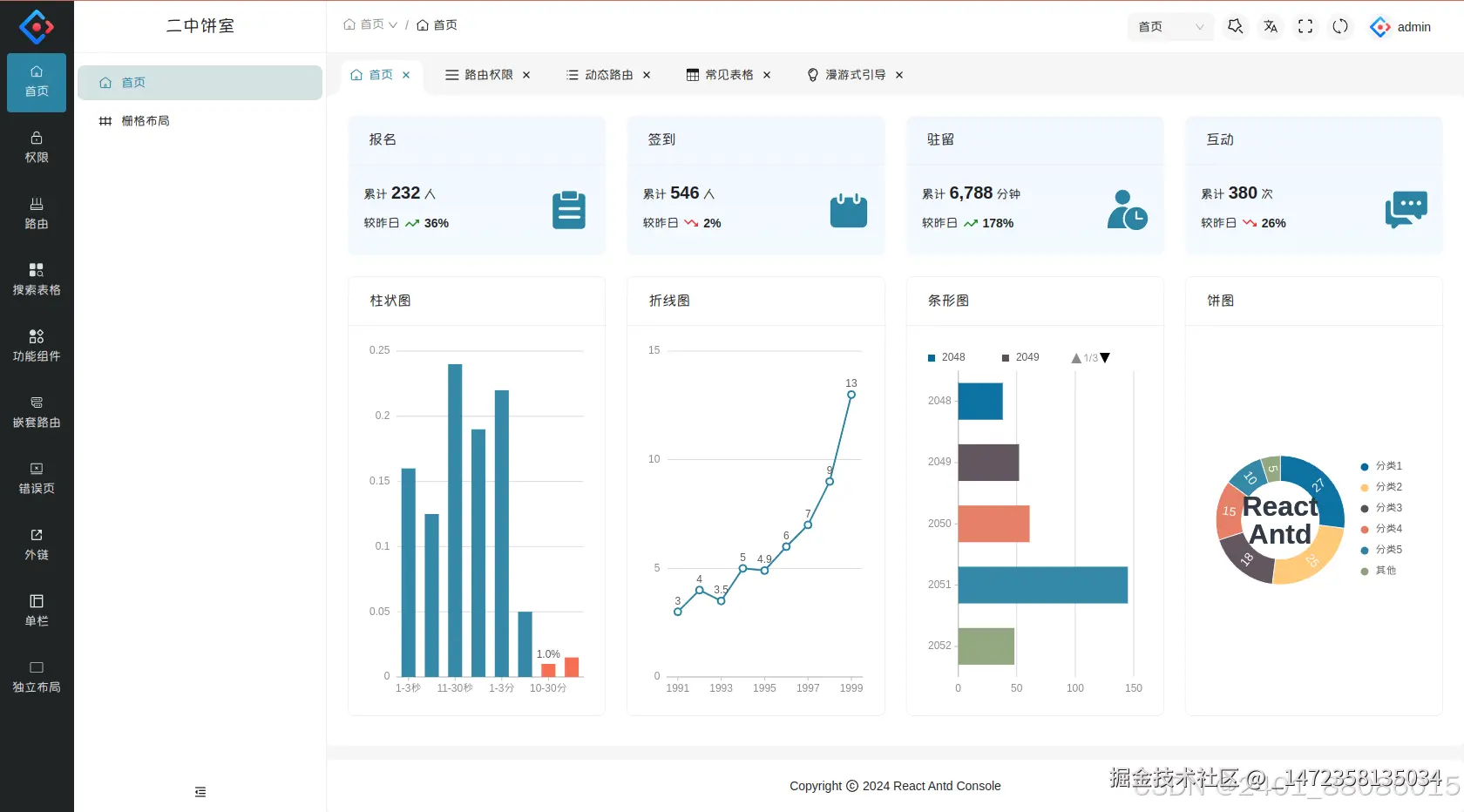
Task: Open the 错误页 sidebar section
Action: tap(37, 479)
